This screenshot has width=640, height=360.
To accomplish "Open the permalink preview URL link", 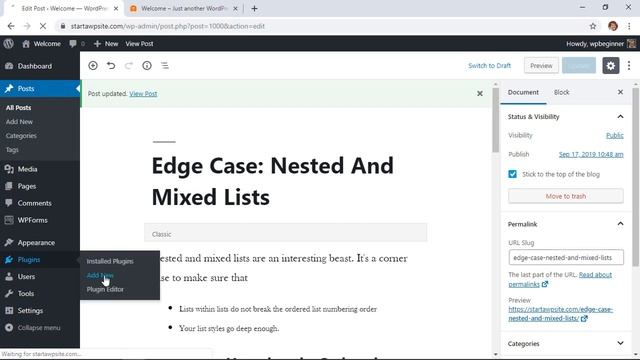I will click(x=561, y=314).
